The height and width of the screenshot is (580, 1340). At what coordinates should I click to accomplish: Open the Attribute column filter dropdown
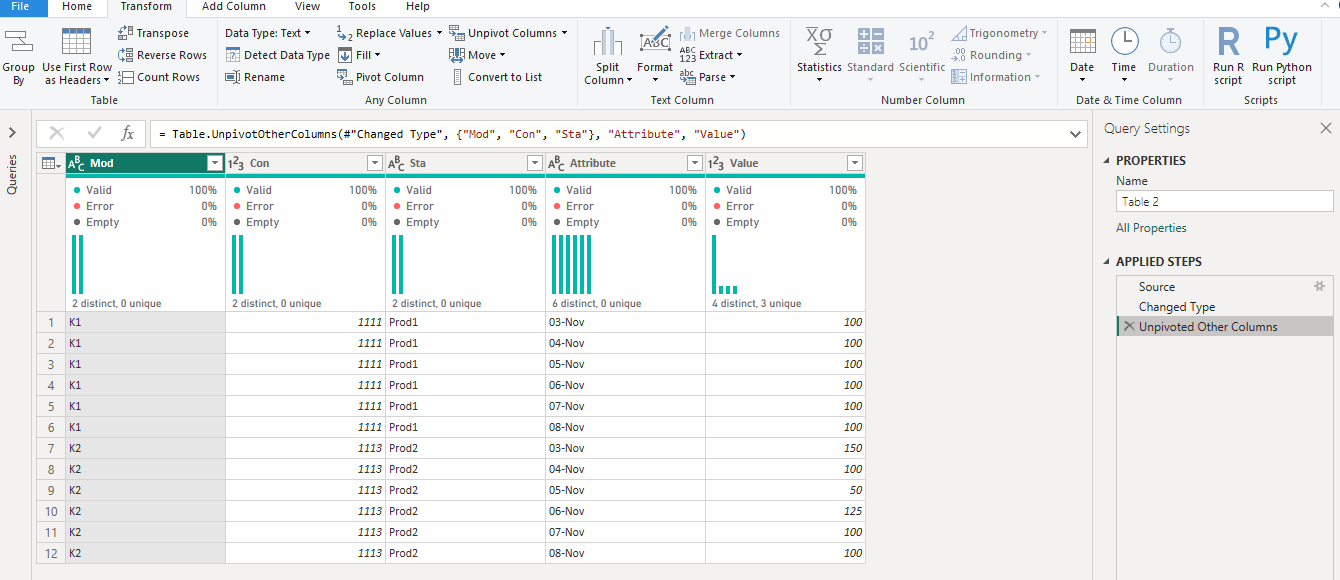tap(695, 163)
